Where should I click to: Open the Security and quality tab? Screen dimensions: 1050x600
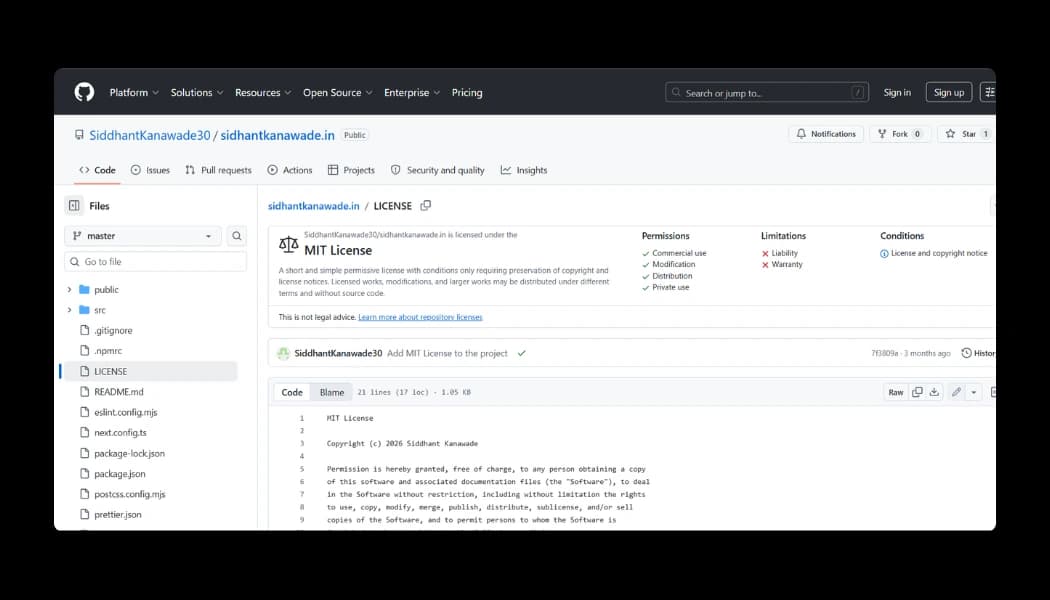click(437, 170)
